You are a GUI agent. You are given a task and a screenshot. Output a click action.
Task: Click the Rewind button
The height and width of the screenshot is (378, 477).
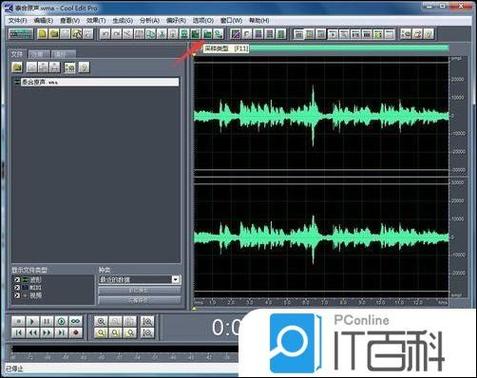33,333
